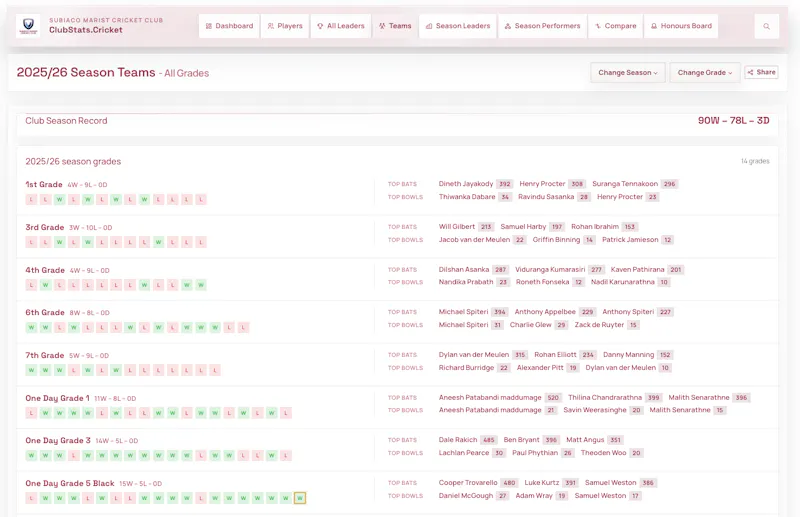
Task: Open Luke Kurtz player link
Action: click(x=542, y=483)
